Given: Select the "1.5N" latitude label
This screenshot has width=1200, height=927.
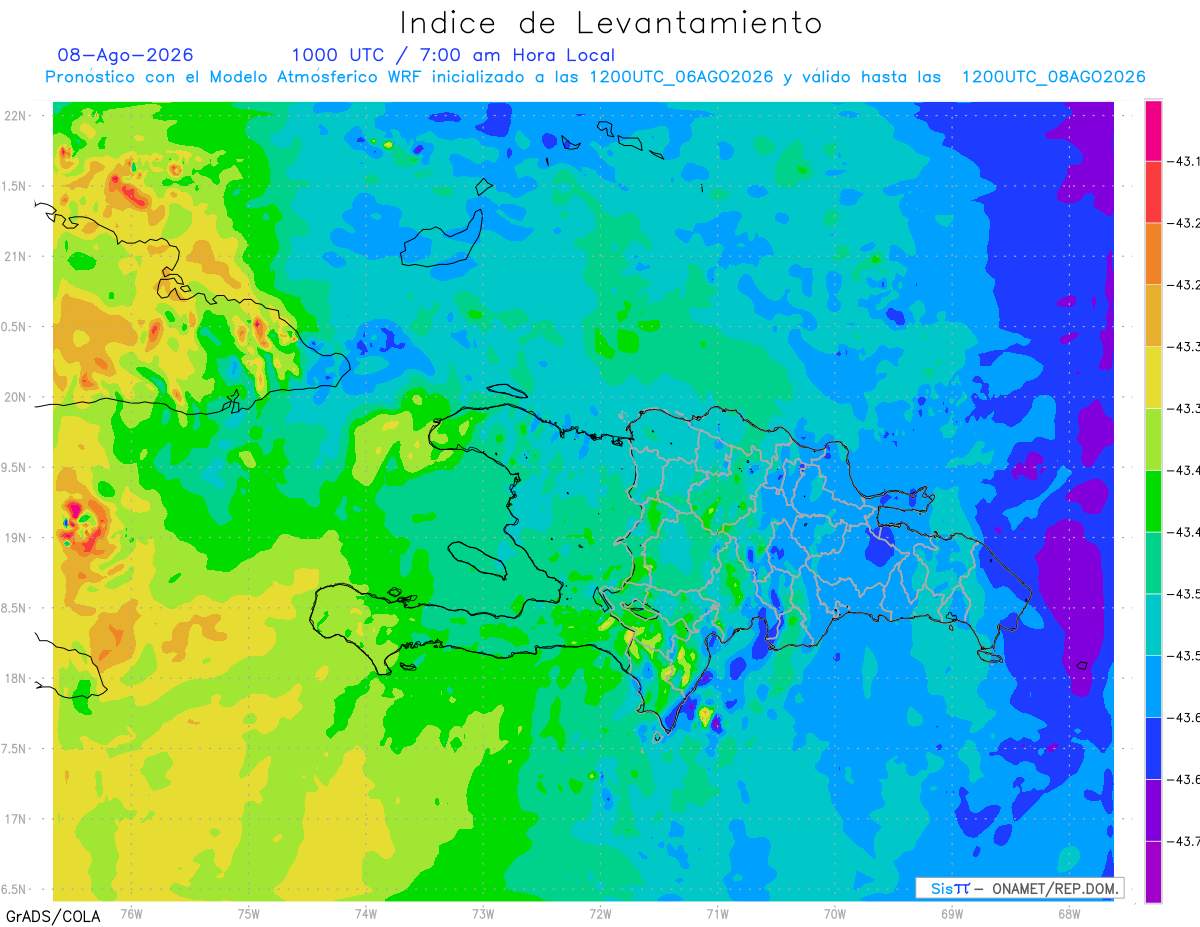Looking at the screenshot, I should [14, 186].
